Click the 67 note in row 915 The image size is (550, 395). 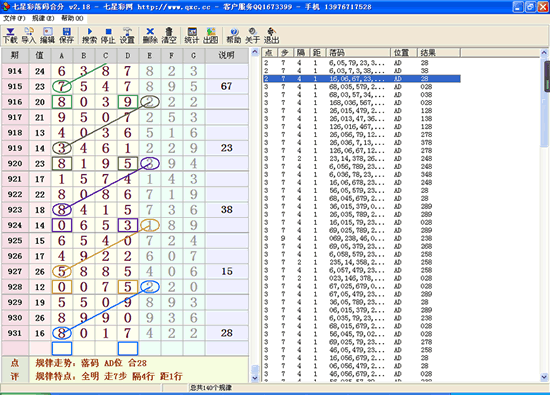point(227,86)
